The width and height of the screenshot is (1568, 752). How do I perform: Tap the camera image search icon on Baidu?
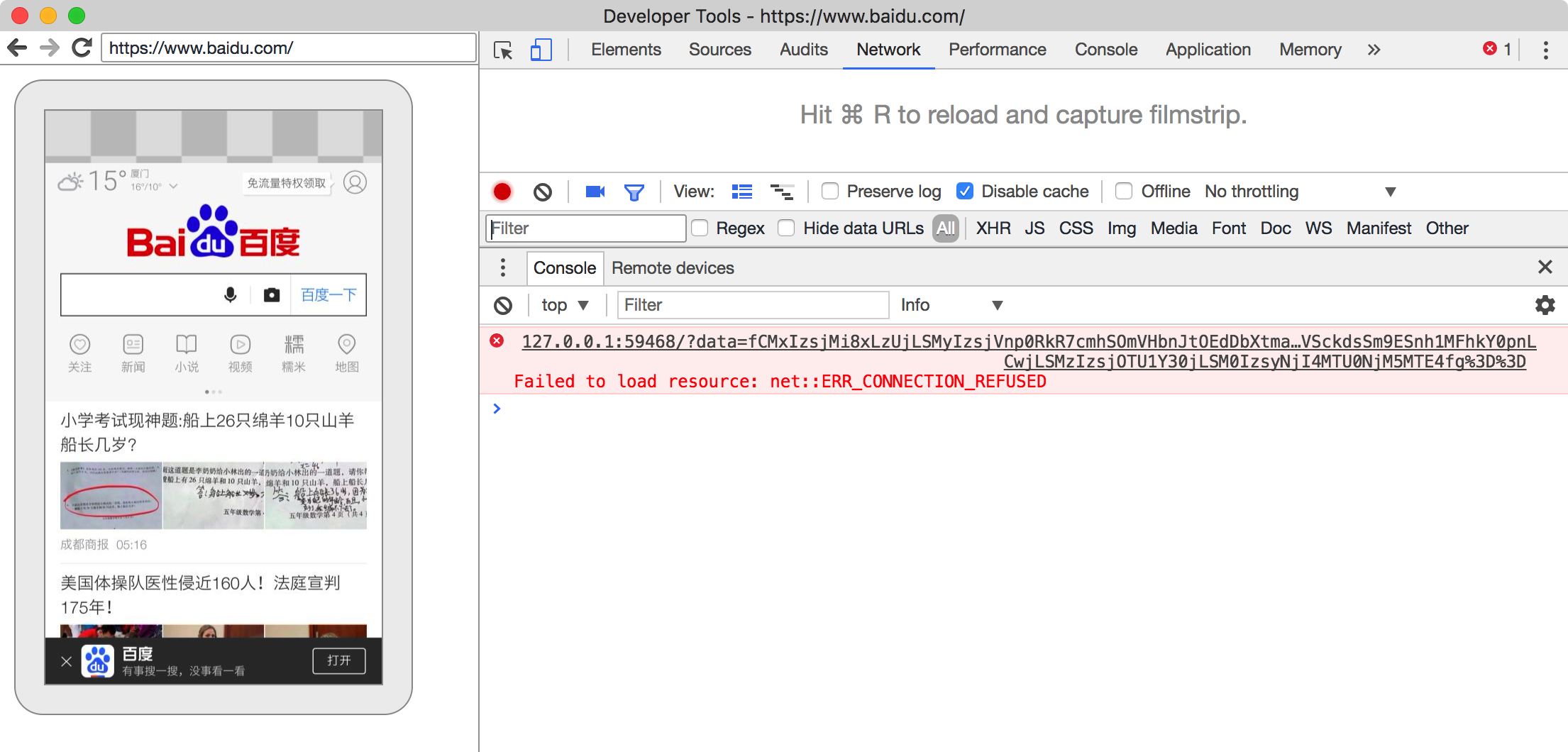tap(272, 294)
